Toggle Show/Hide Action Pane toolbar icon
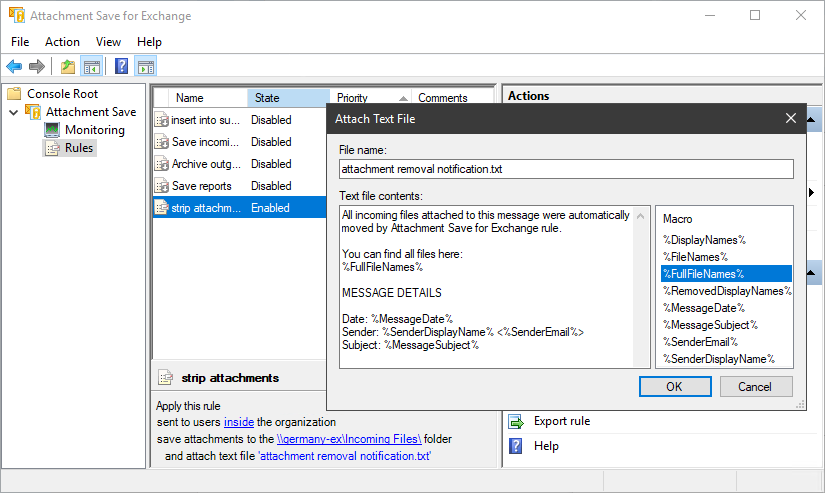 tap(146, 67)
